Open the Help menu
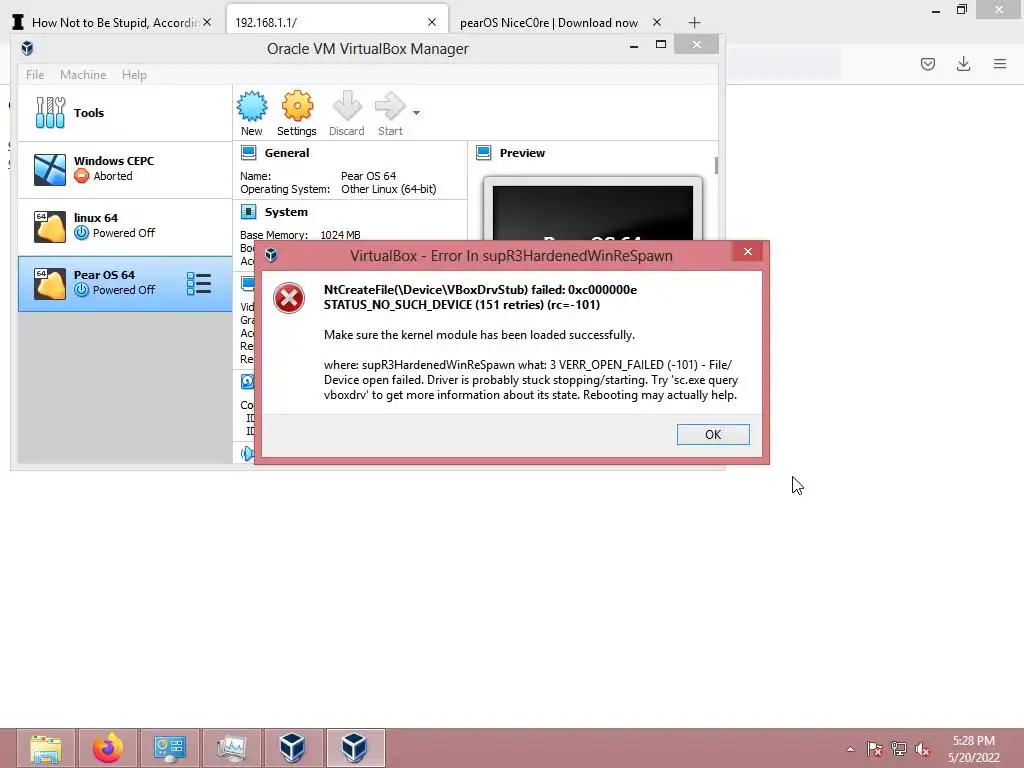The width and height of the screenshot is (1024, 768). click(134, 74)
